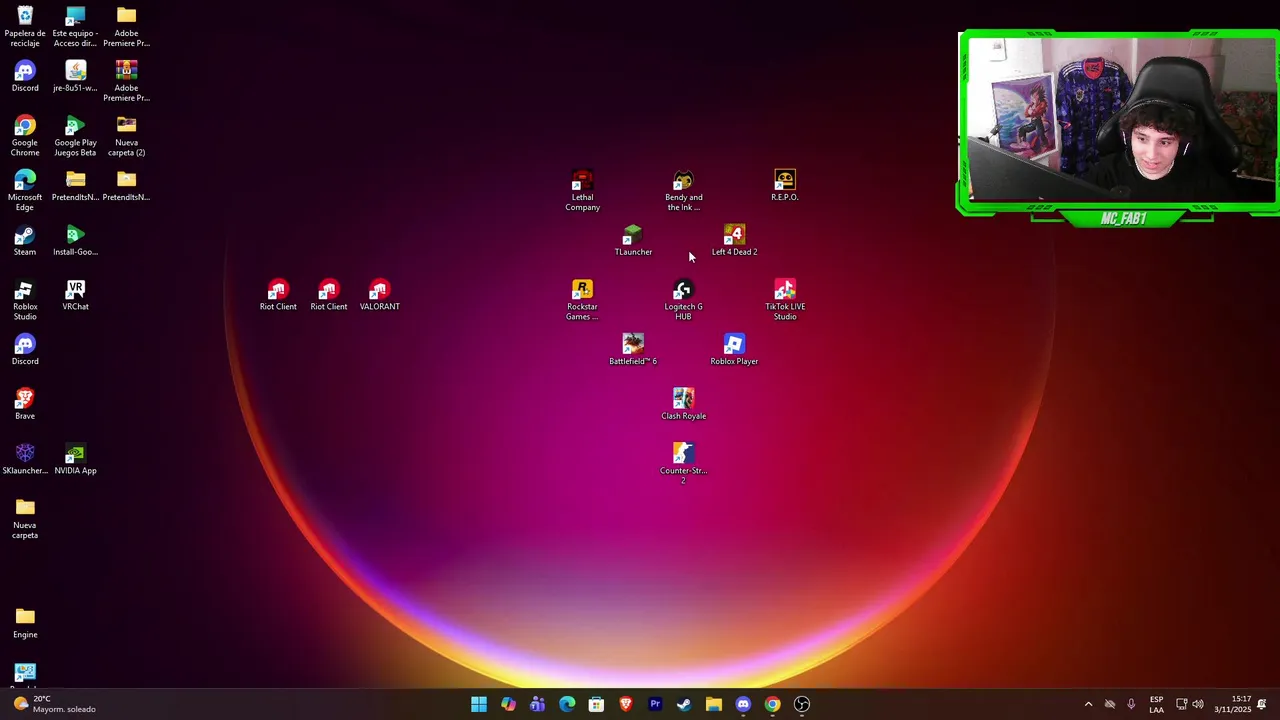Open Google Chrome desktop shortcut
1280x720 pixels.
pos(25,136)
